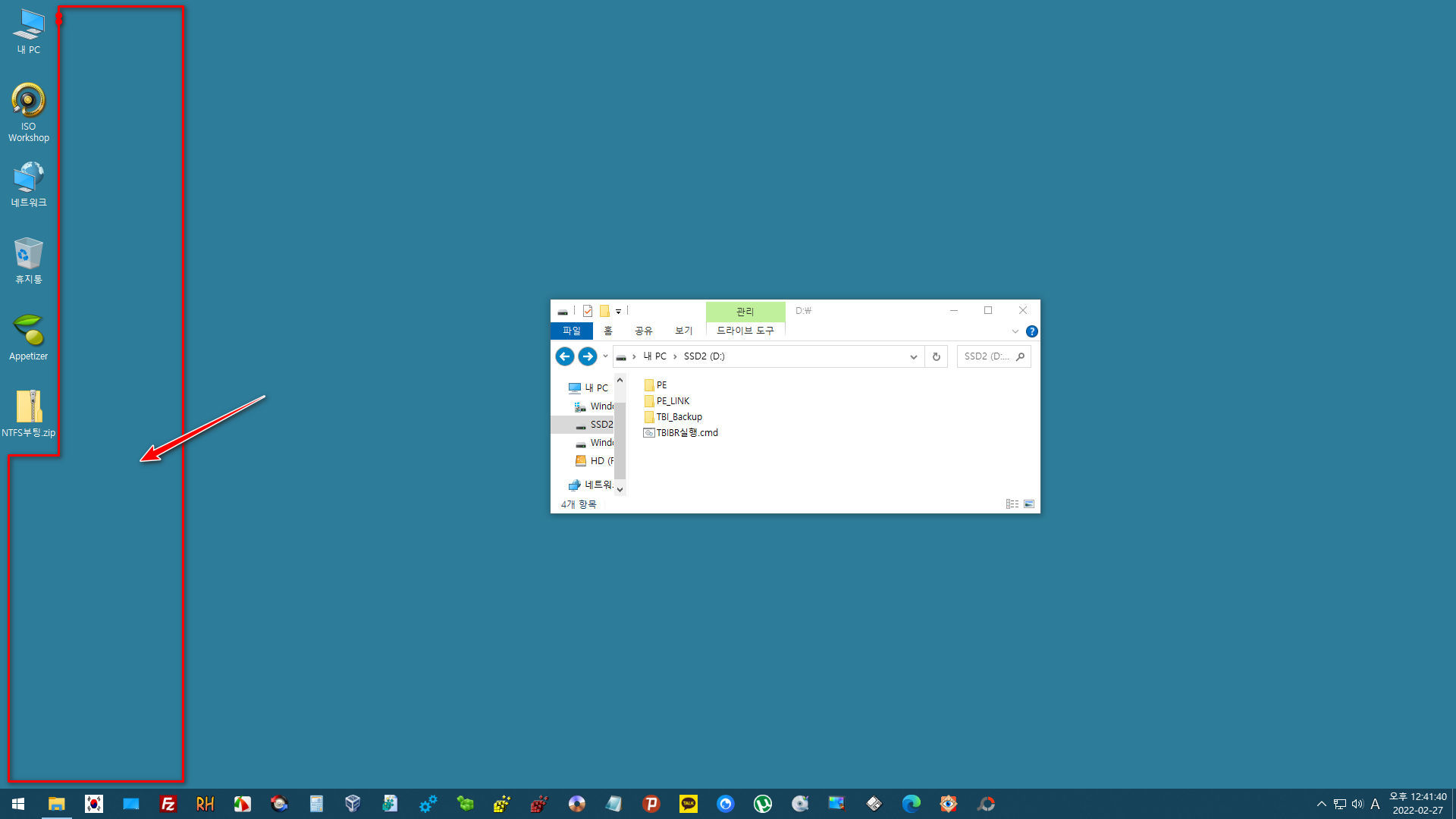
Task: Select the 네트워크 desktop icon
Action: (x=28, y=184)
